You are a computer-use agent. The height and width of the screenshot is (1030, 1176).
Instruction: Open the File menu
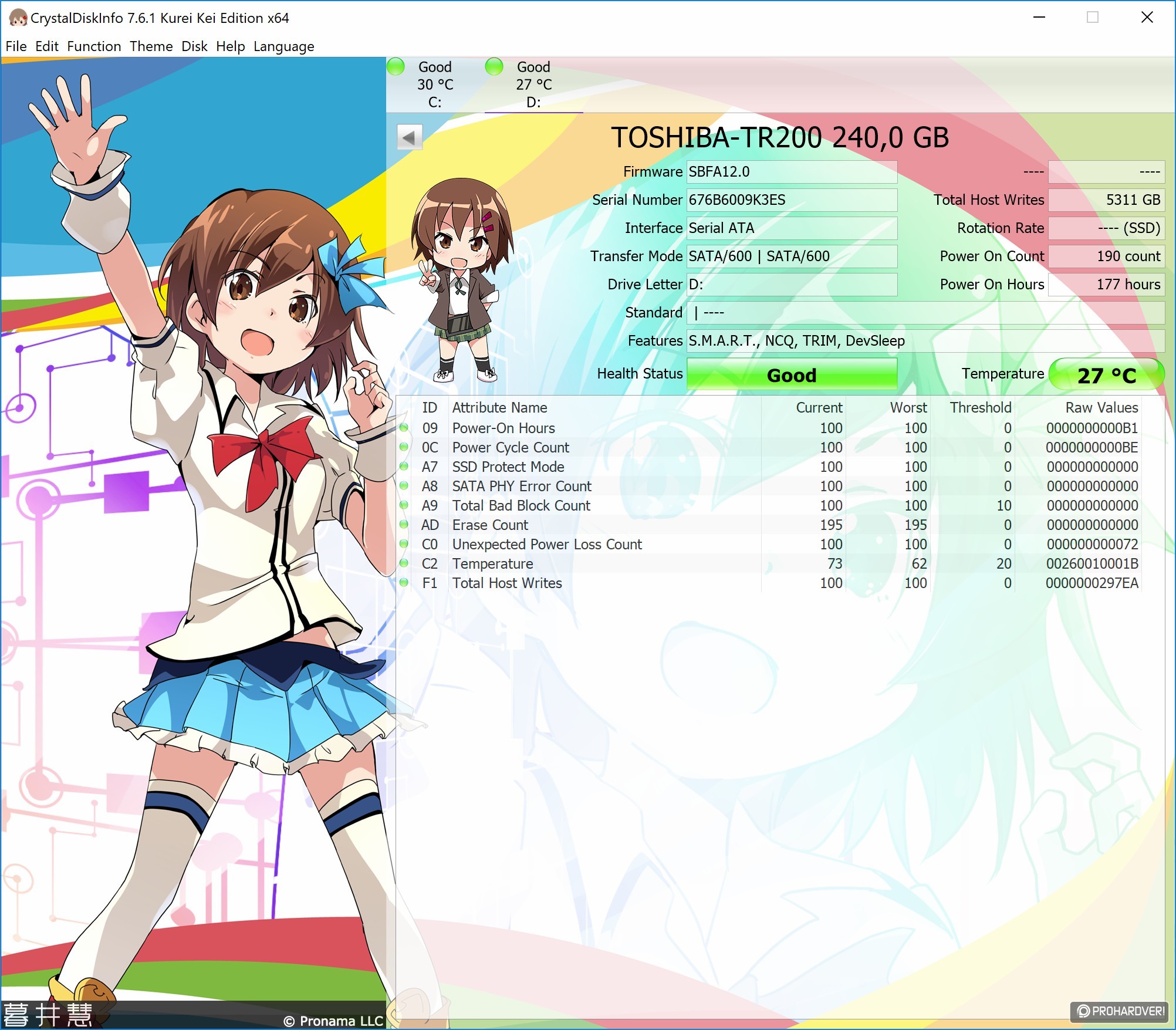click(16, 46)
